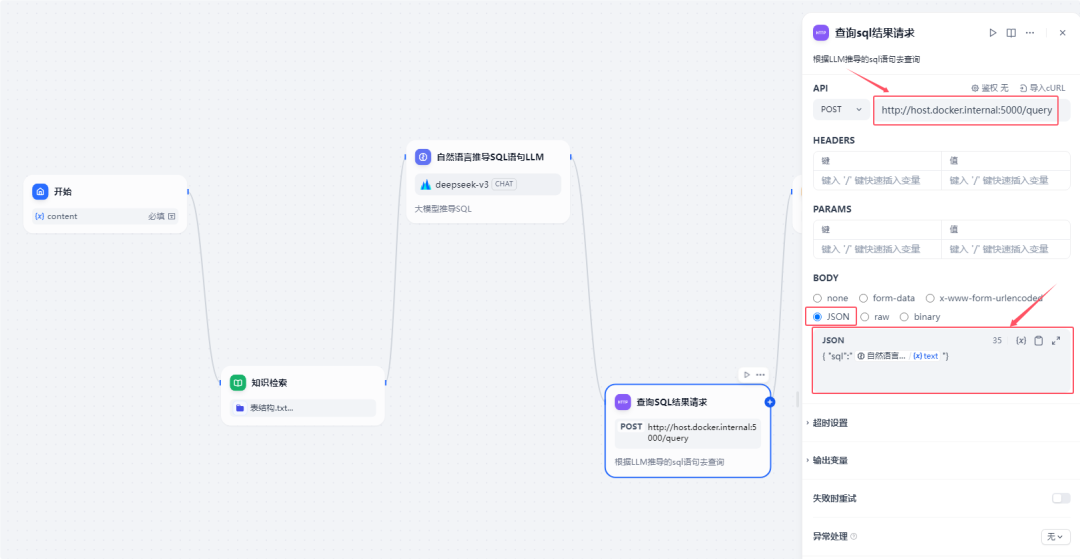Click the help/docs book icon in panel header
The width and height of the screenshot is (1080, 559).
[x=1011, y=33]
